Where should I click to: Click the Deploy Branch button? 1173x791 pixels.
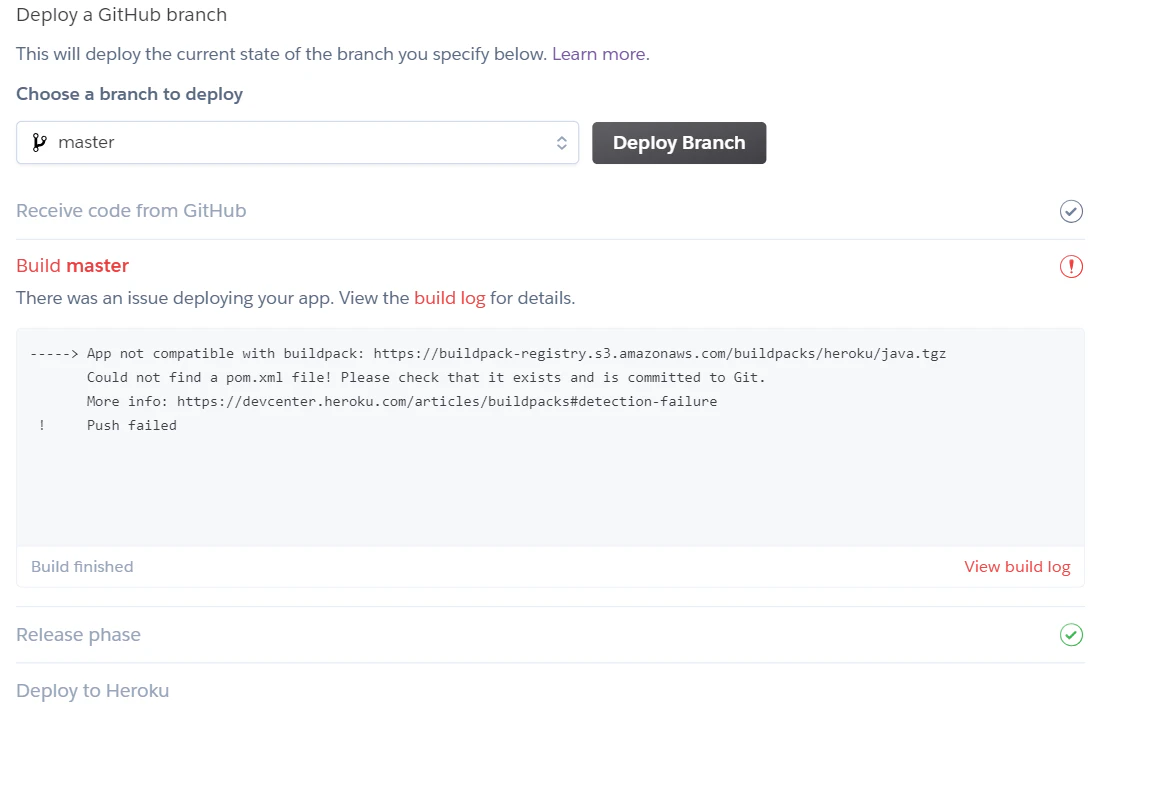(679, 143)
